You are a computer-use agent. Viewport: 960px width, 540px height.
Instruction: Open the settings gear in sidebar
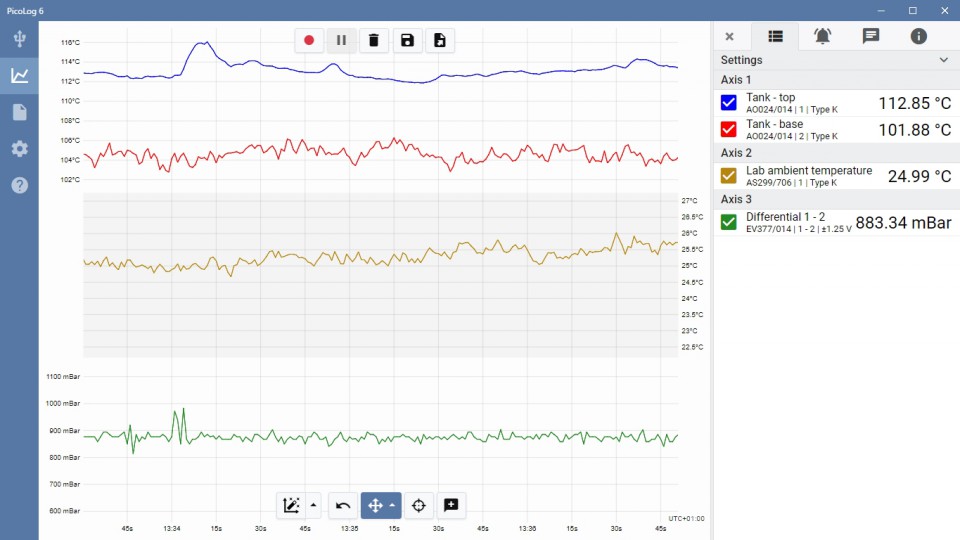(x=19, y=148)
